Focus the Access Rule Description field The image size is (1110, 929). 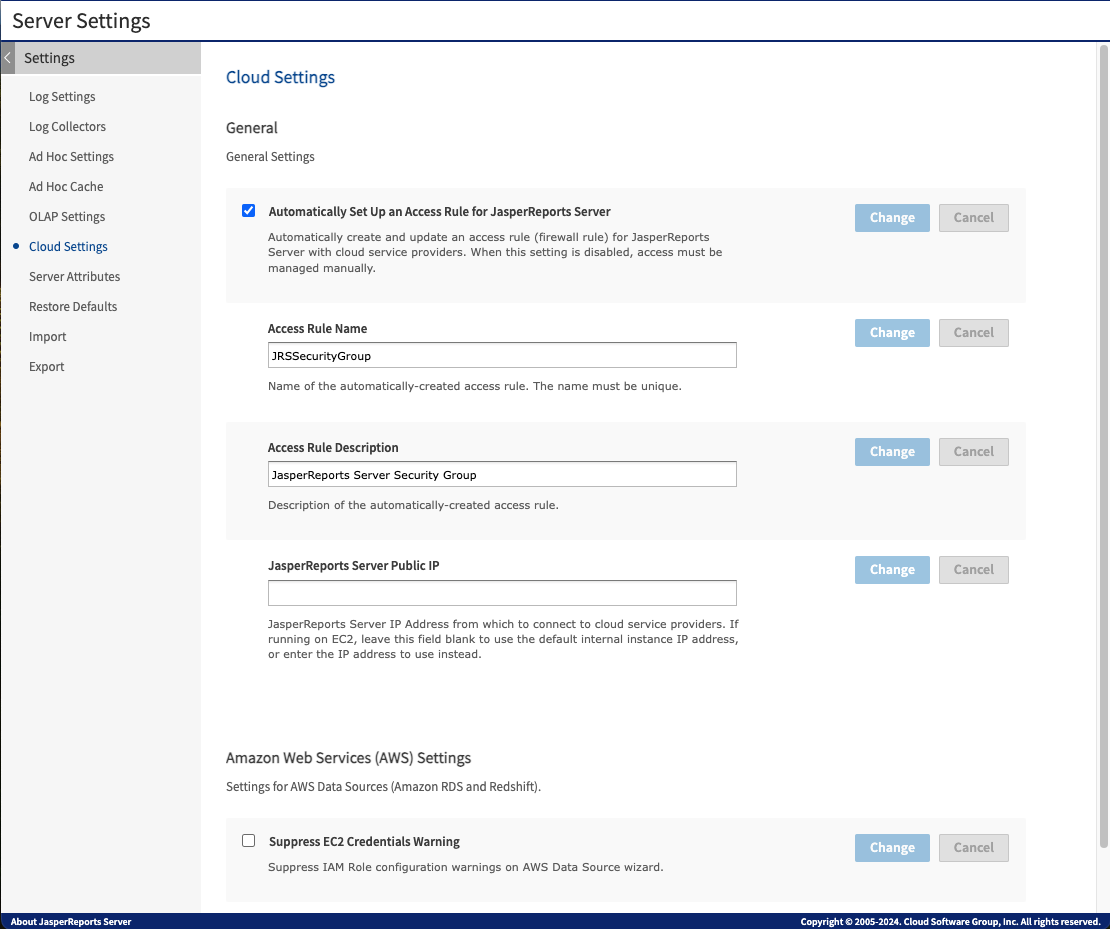tap(502, 474)
